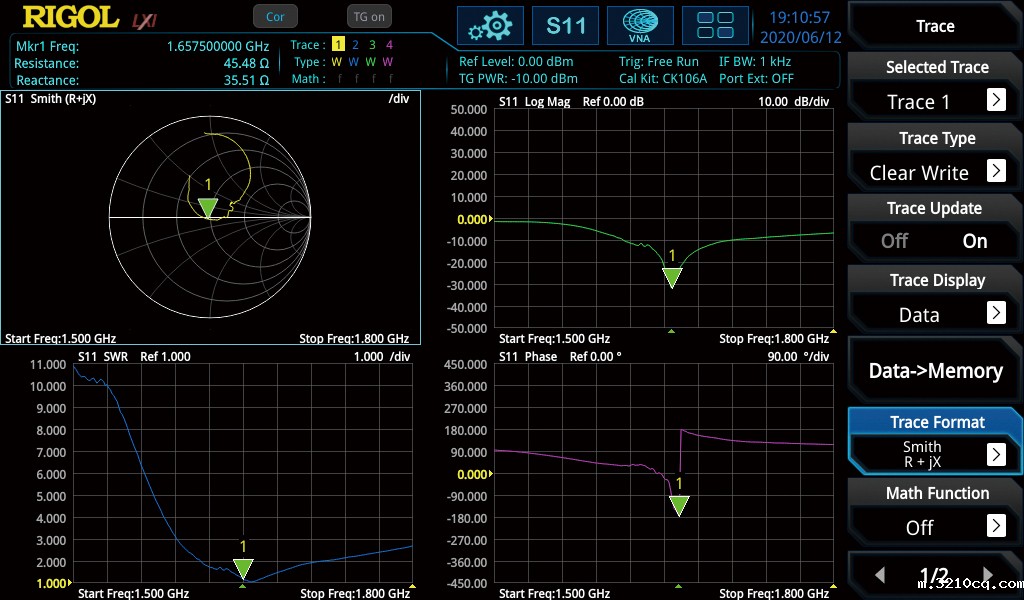Click the 10.00 dB/div scale label
The width and height of the screenshot is (1024, 600).
793,102
